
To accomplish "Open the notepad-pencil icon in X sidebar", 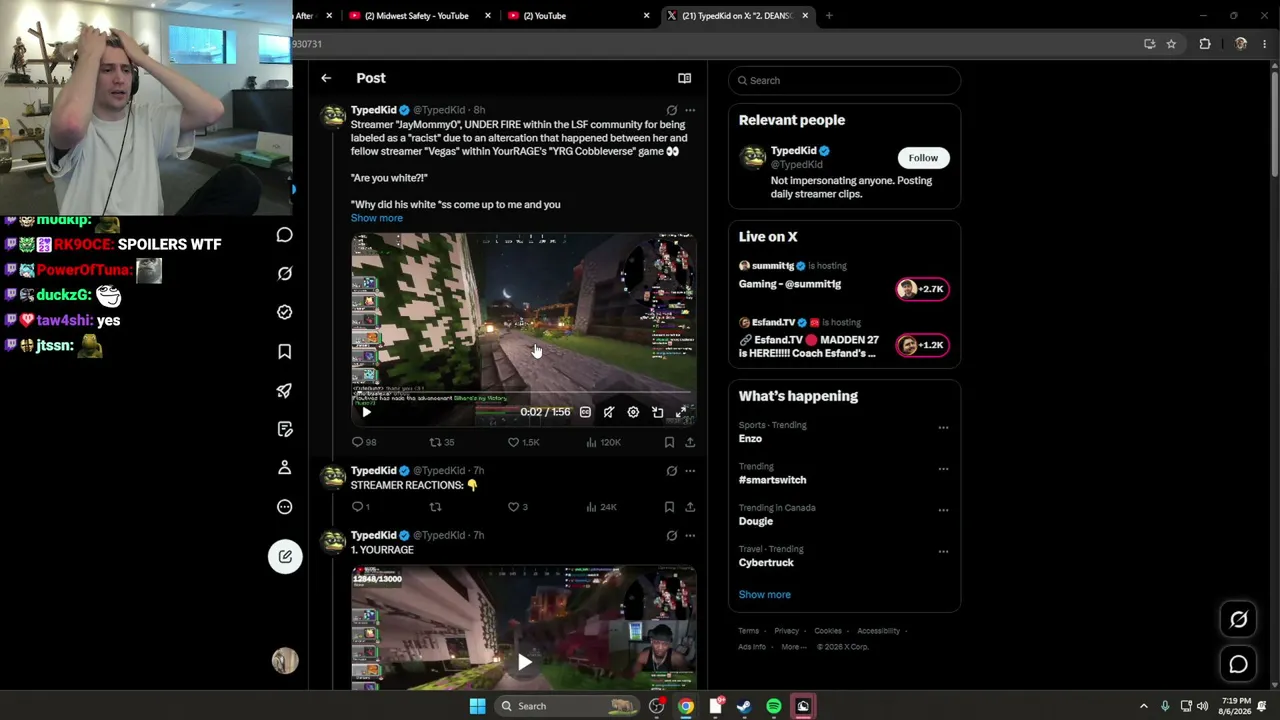I will 285,429.
